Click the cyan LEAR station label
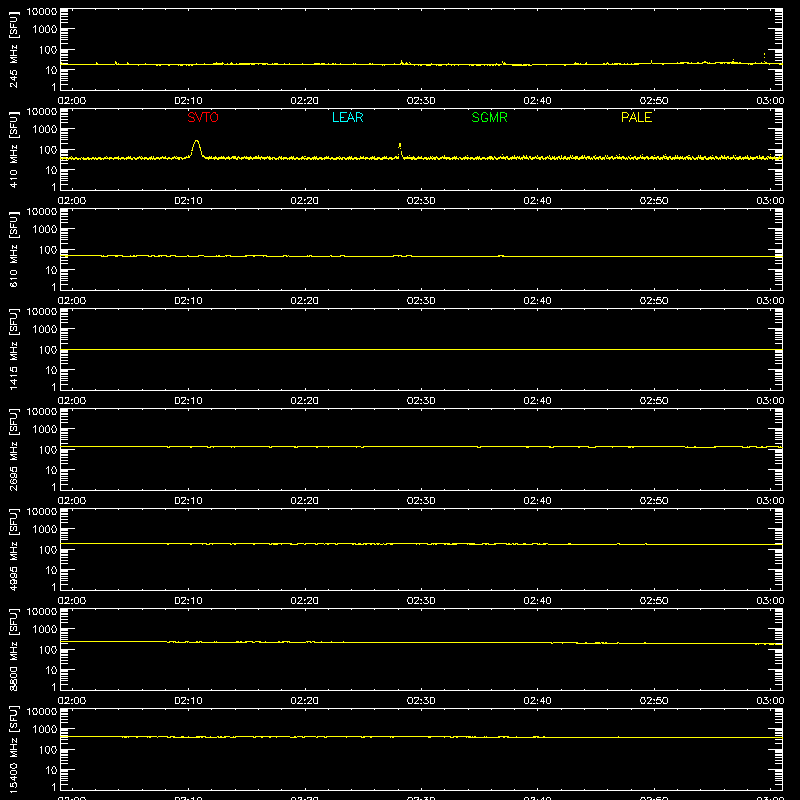800x800 pixels. point(347,117)
